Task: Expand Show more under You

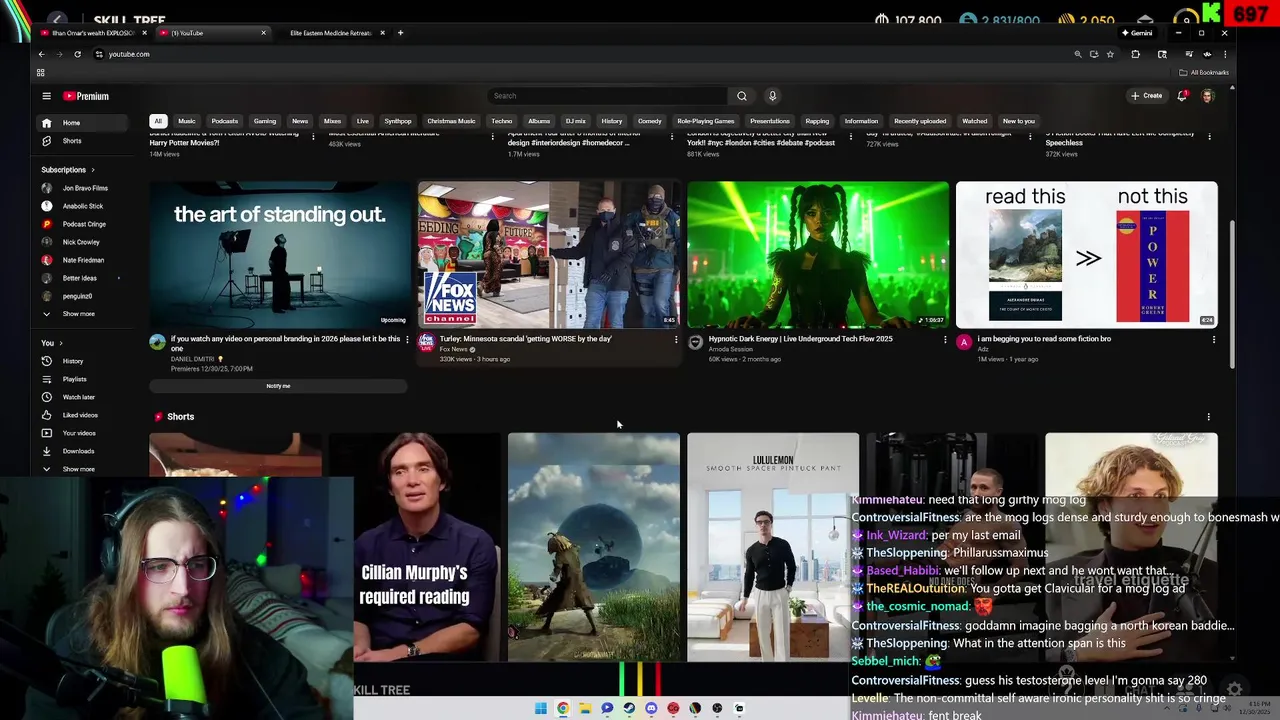Action: [80, 469]
